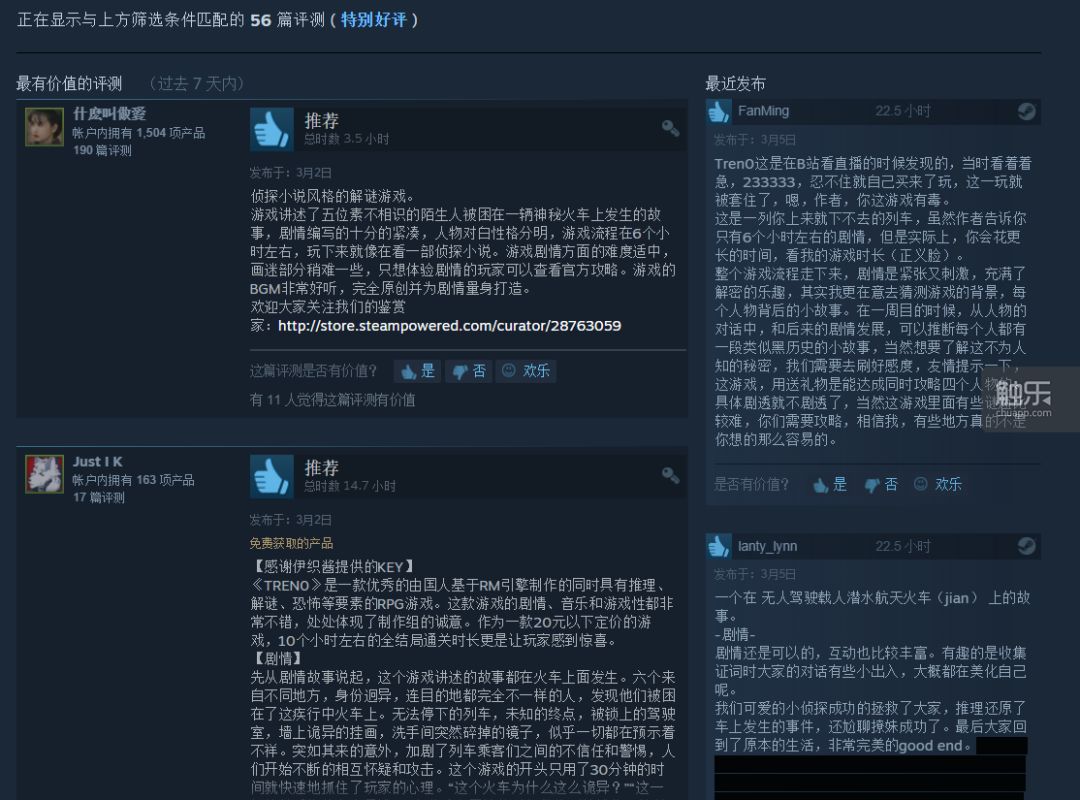Vote 是 on 什麽叫傲娇 review
This screenshot has width=1080, height=800.
pos(419,371)
